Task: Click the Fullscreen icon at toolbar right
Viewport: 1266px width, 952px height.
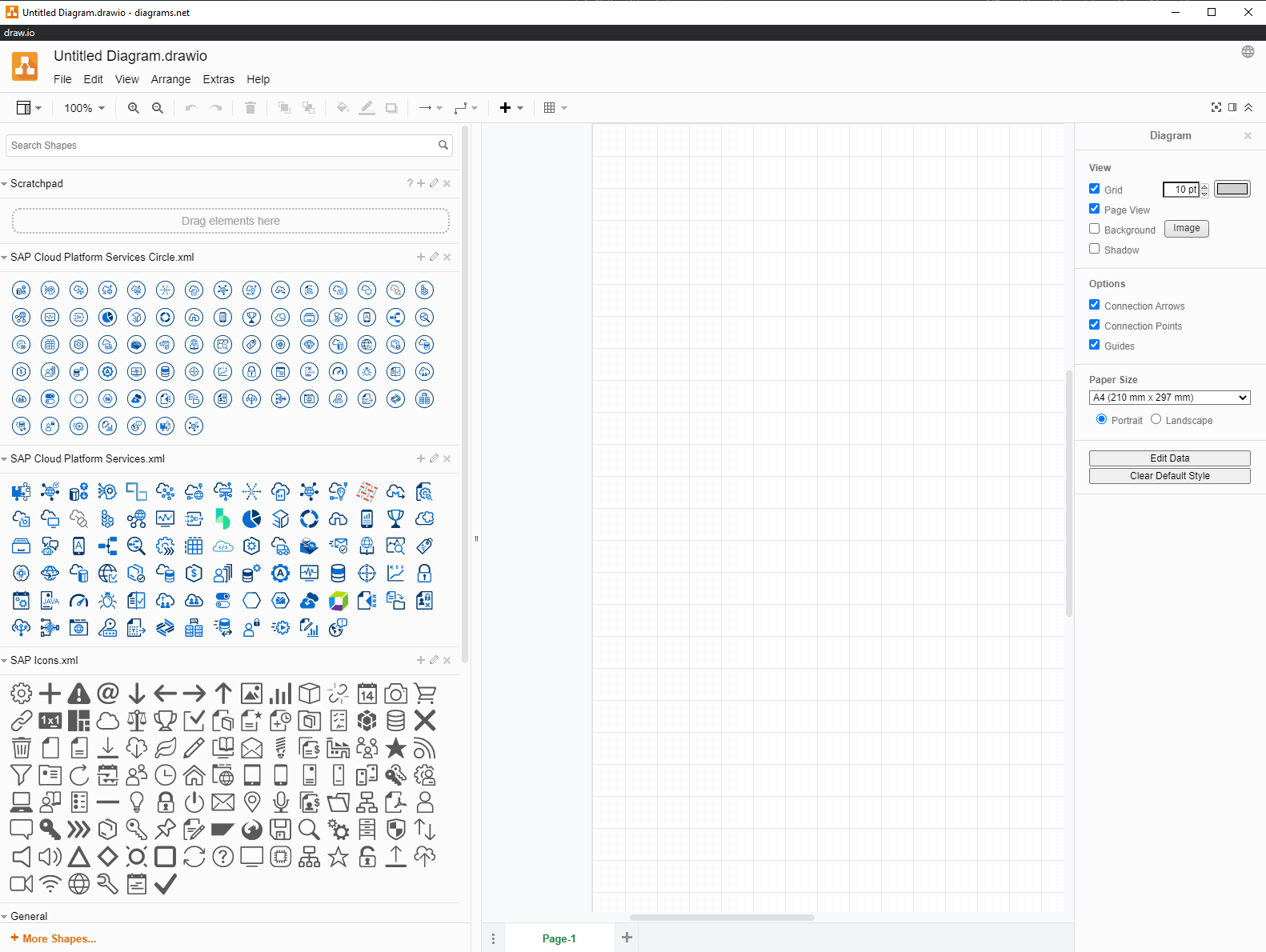Action: pos(1216,107)
